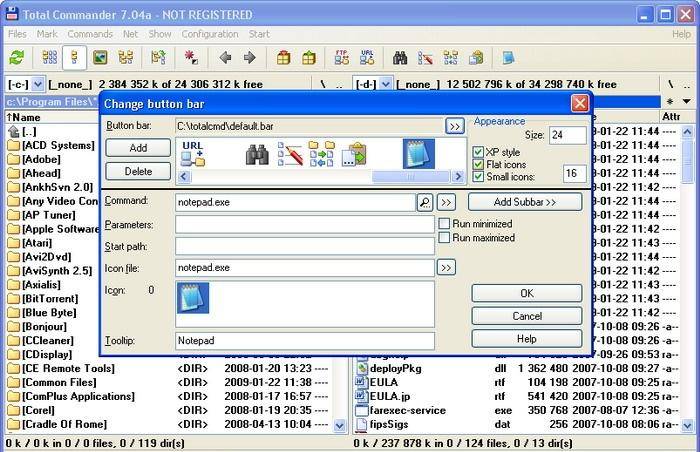
Task: Close the Change button bar dialog
Action: click(x=579, y=104)
